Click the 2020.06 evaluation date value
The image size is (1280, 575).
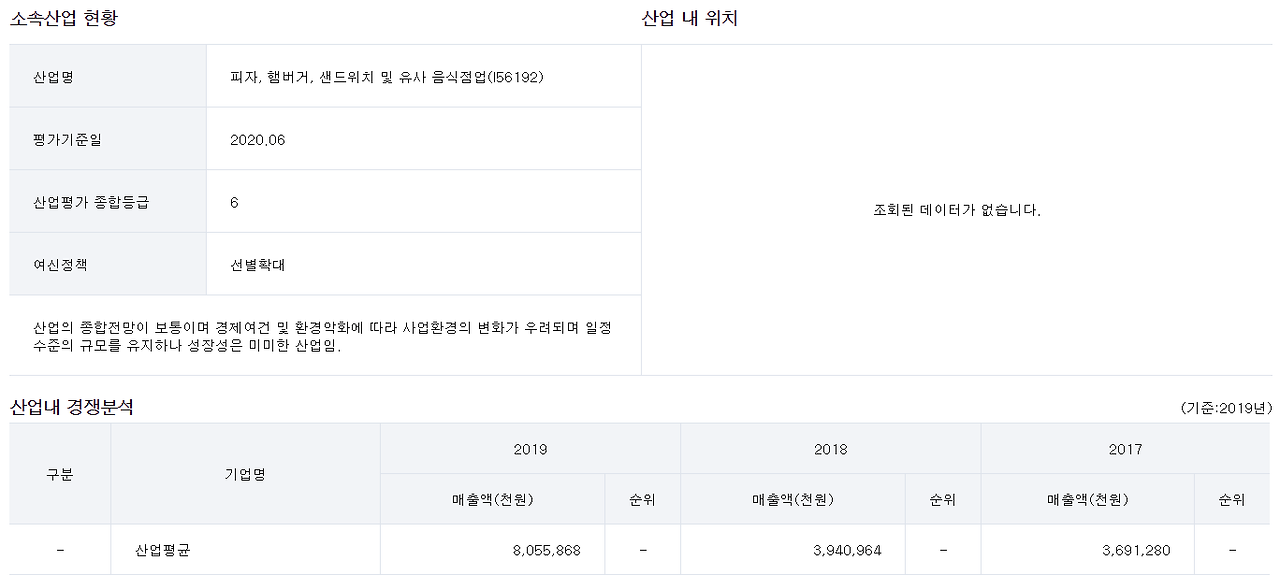tap(257, 140)
